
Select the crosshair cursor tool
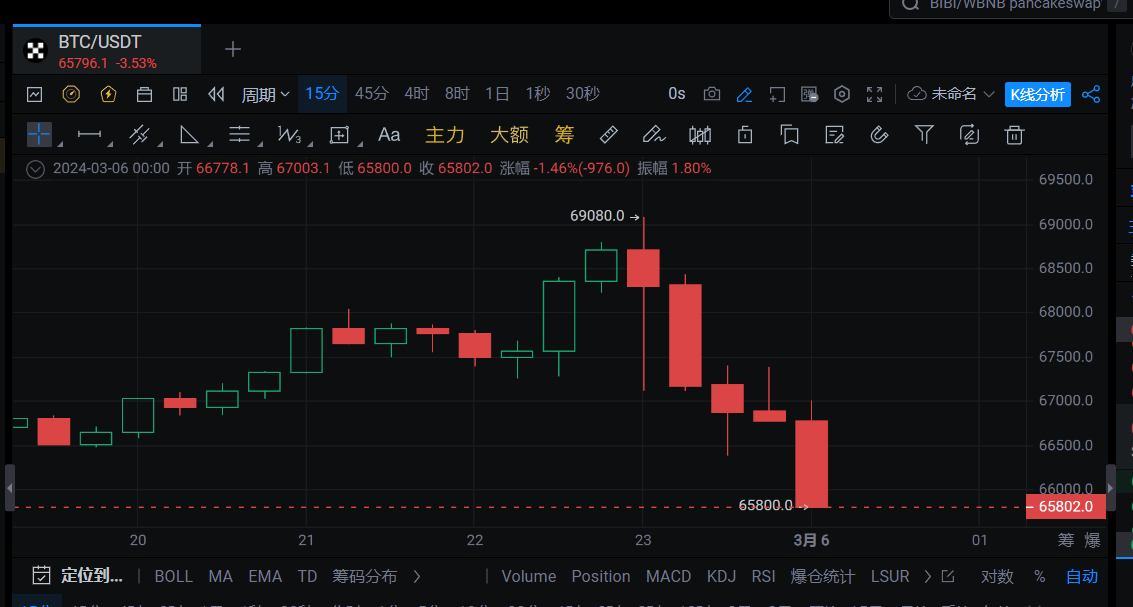click(x=39, y=134)
